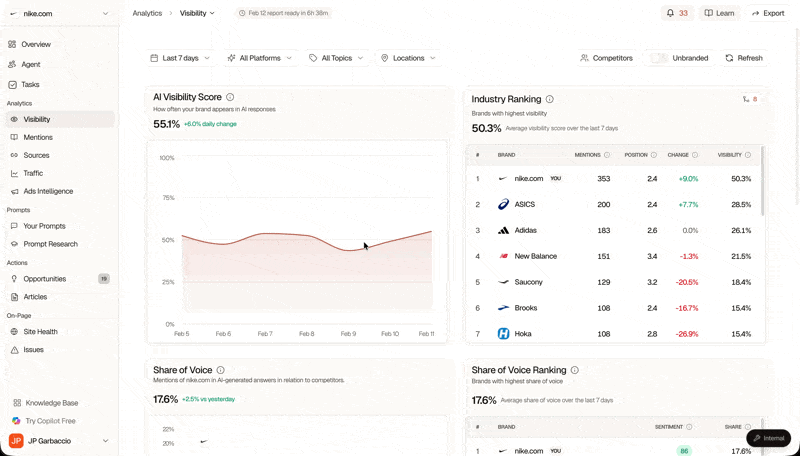
Task: Click Sentiment column info icon
Action: coord(689,427)
